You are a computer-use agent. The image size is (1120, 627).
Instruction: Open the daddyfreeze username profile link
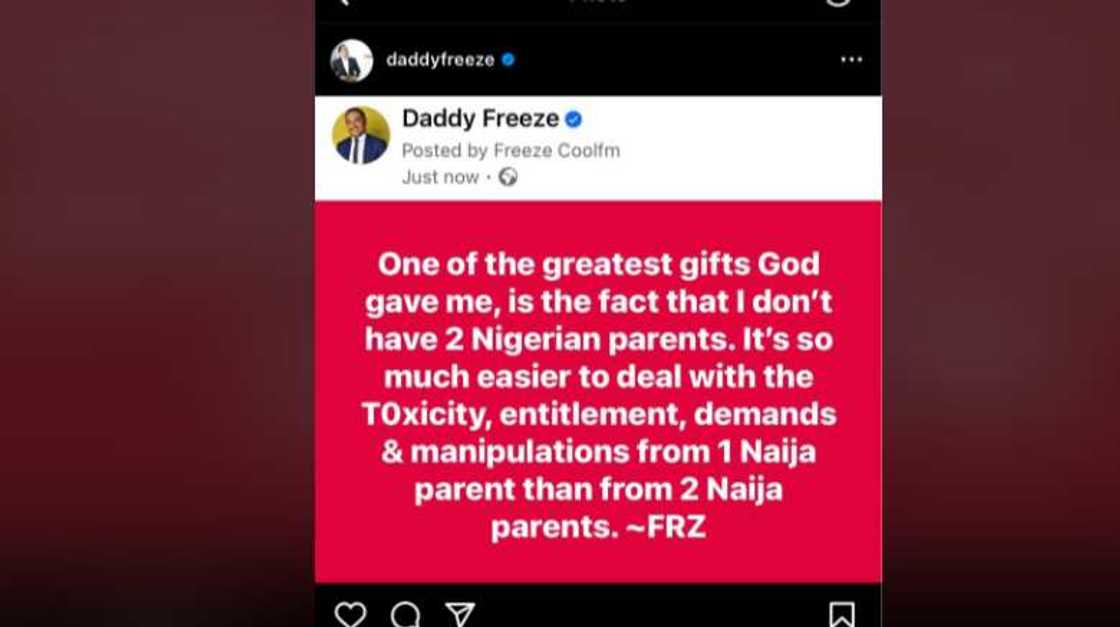point(440,60)
